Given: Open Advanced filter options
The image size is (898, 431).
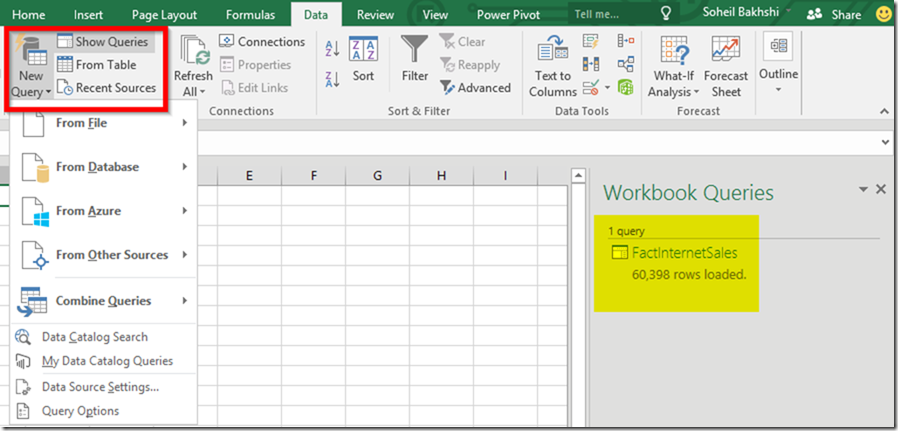Looking at the screenshot, I should click(x=475, y=88).
